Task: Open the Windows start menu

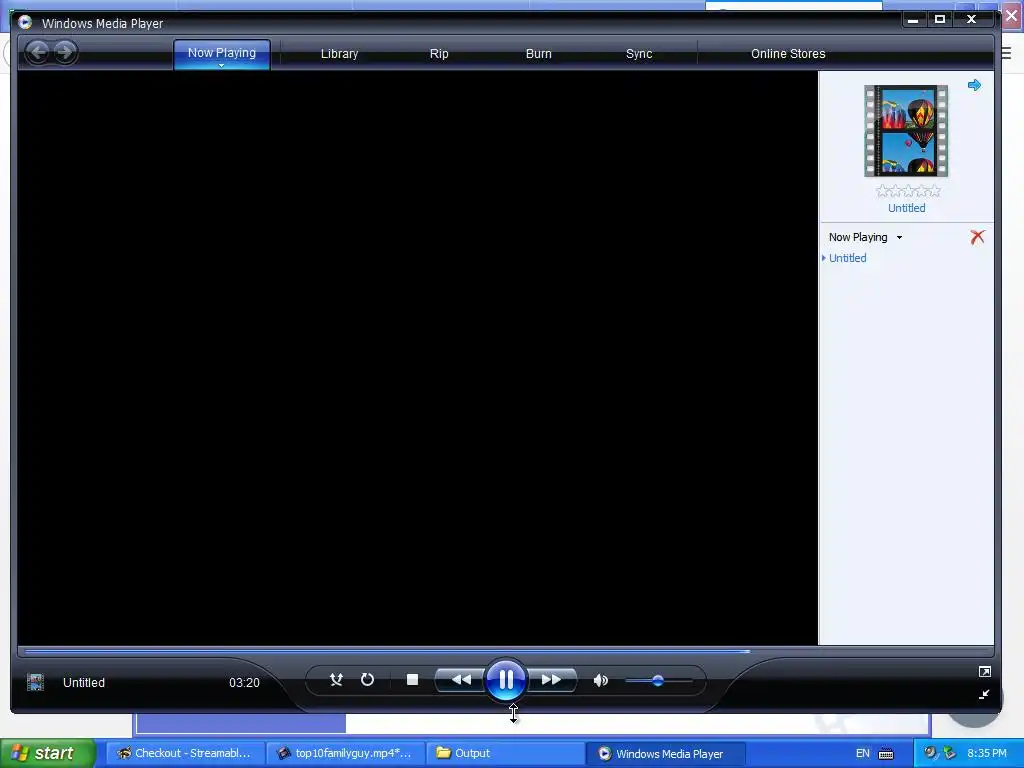Action: tap(48, 753)
